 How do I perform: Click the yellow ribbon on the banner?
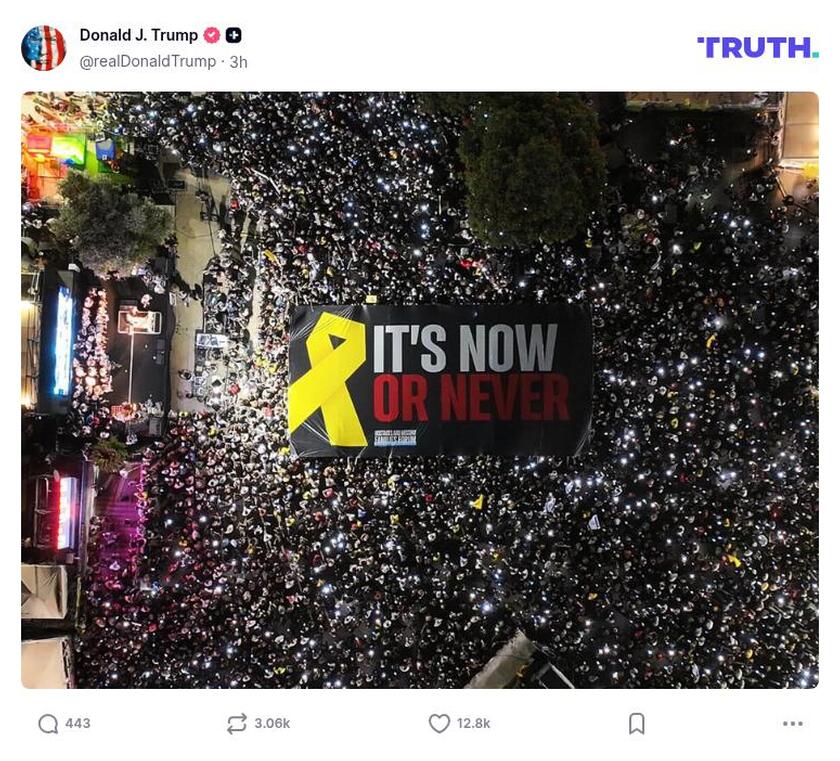[x=328, y=379]
